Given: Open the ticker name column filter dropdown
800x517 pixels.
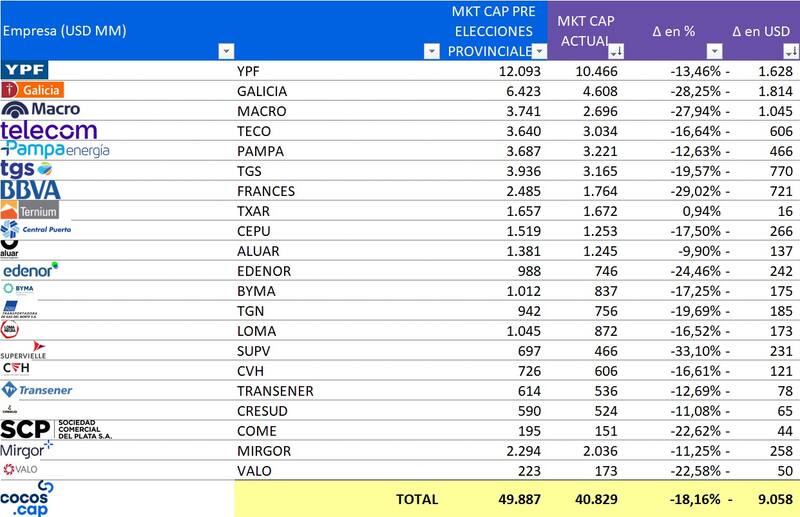Looking at the screenshot, I should click(431, 51).
